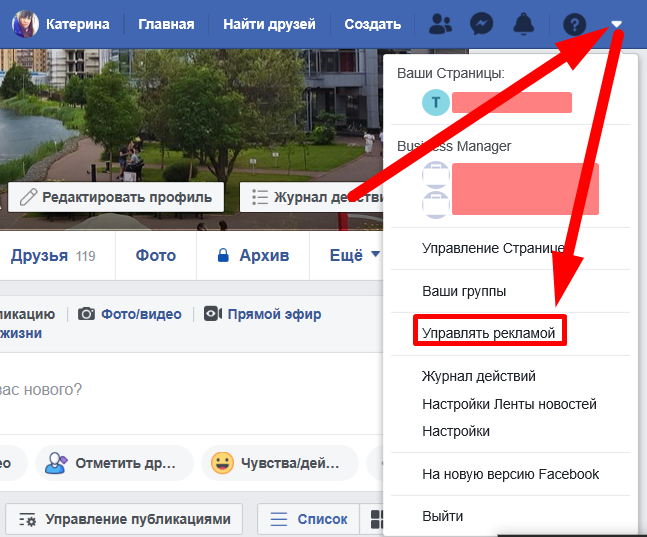Click the status text field
647x537 pixels.
[x=191, y=390]
